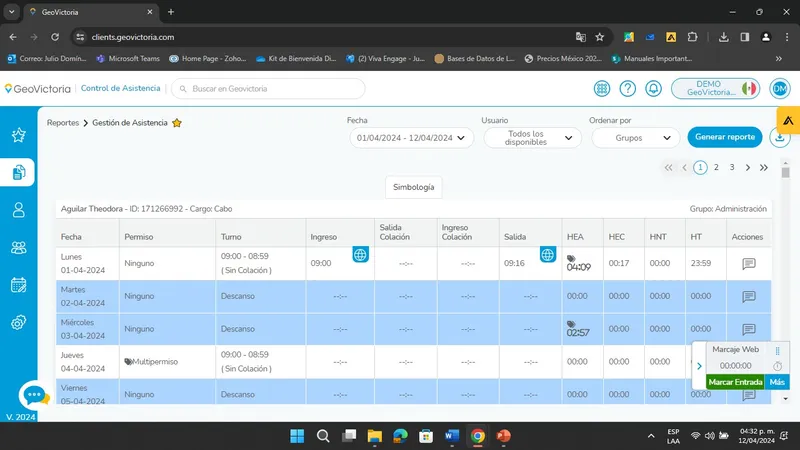Screen dimensions: 800x450
Task: Open the settings gear sidebar icon
Action: pos(18,322)
